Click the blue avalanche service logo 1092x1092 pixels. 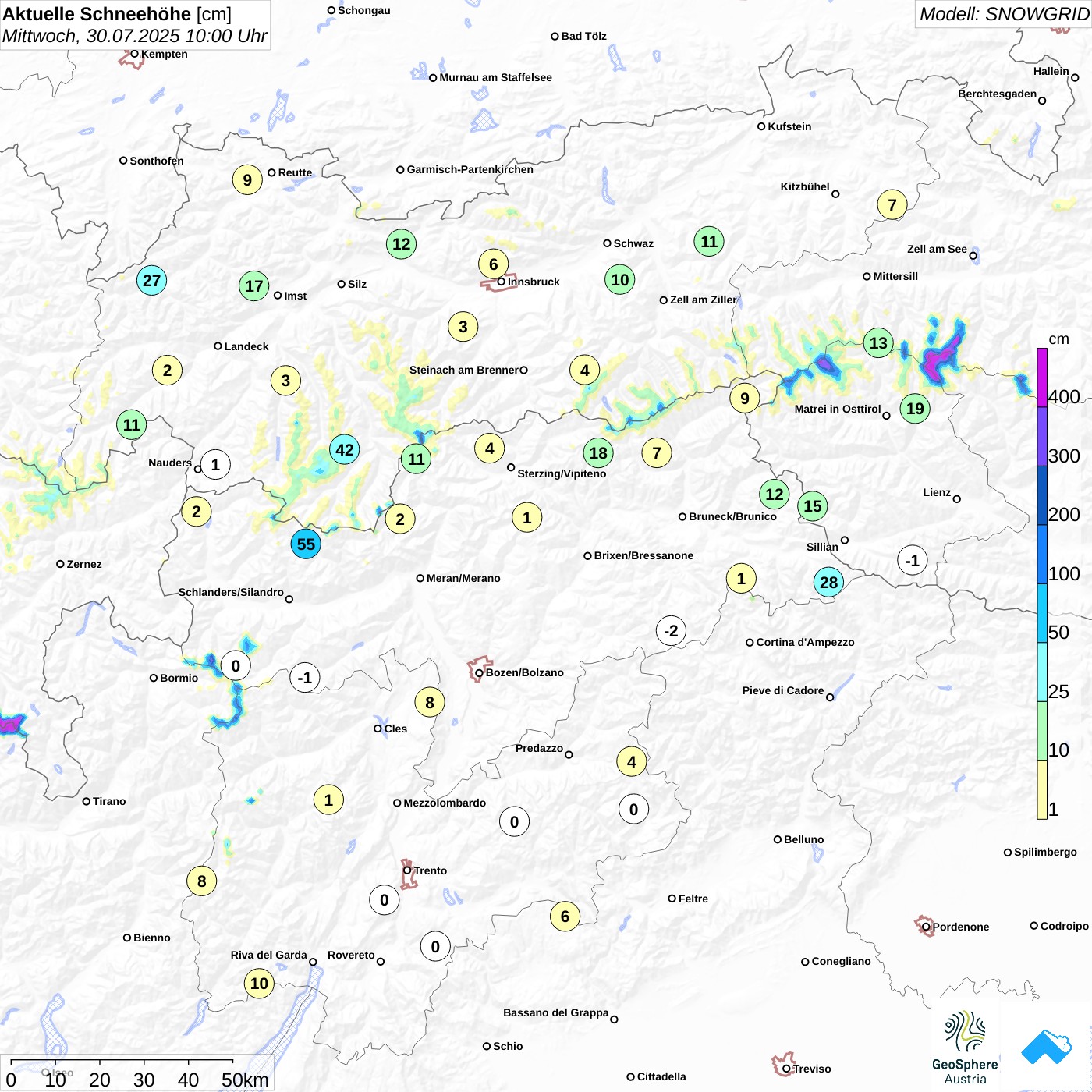coord(1047,1047)
